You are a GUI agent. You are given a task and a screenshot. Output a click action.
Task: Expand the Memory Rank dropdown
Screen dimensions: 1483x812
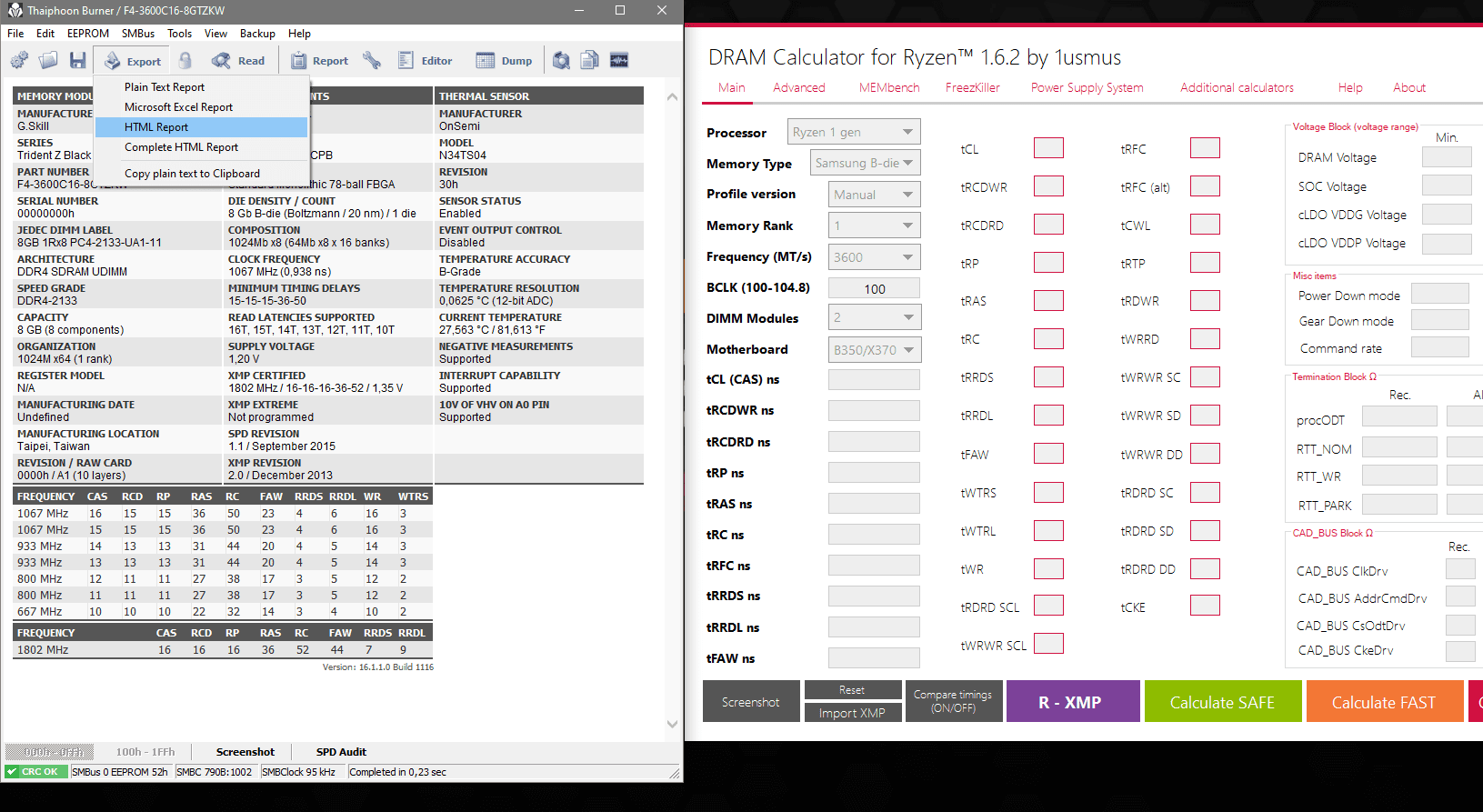[875, 226]
